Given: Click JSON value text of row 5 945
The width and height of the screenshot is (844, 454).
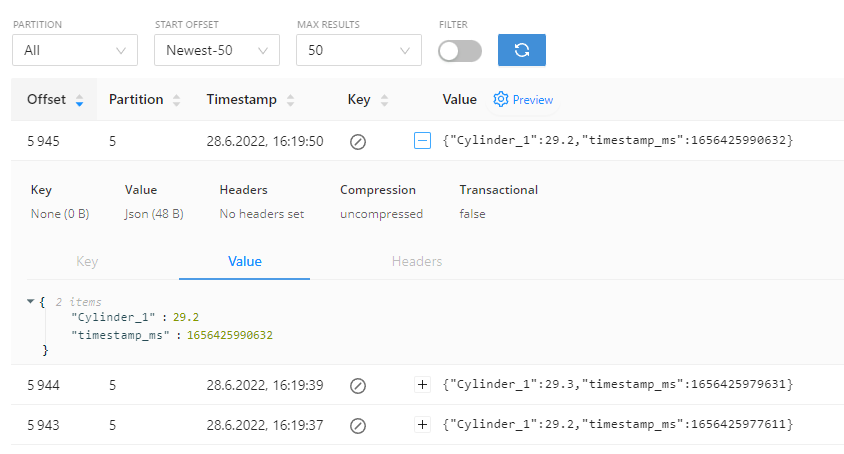Looking at the screenshot, I should point(618,141).
